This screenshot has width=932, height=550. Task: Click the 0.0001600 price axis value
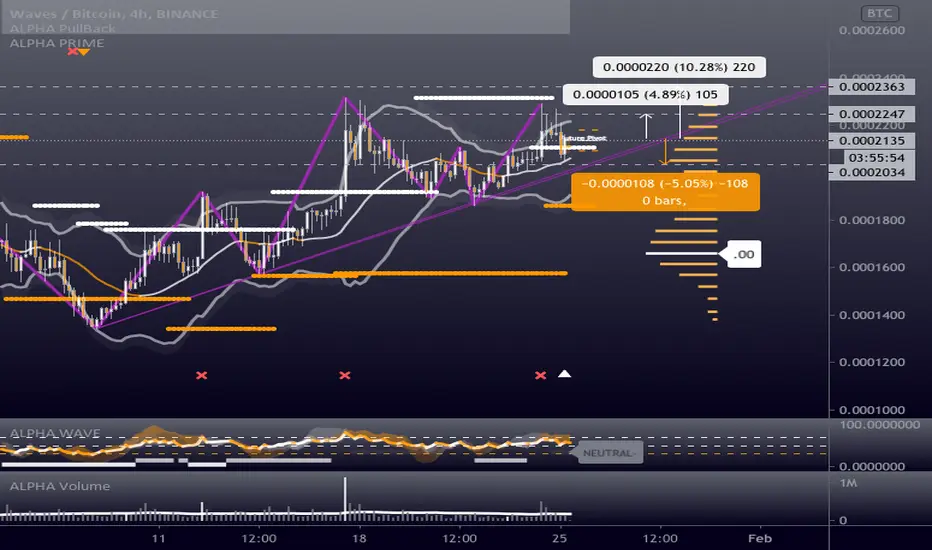click(x=871, y=268)
